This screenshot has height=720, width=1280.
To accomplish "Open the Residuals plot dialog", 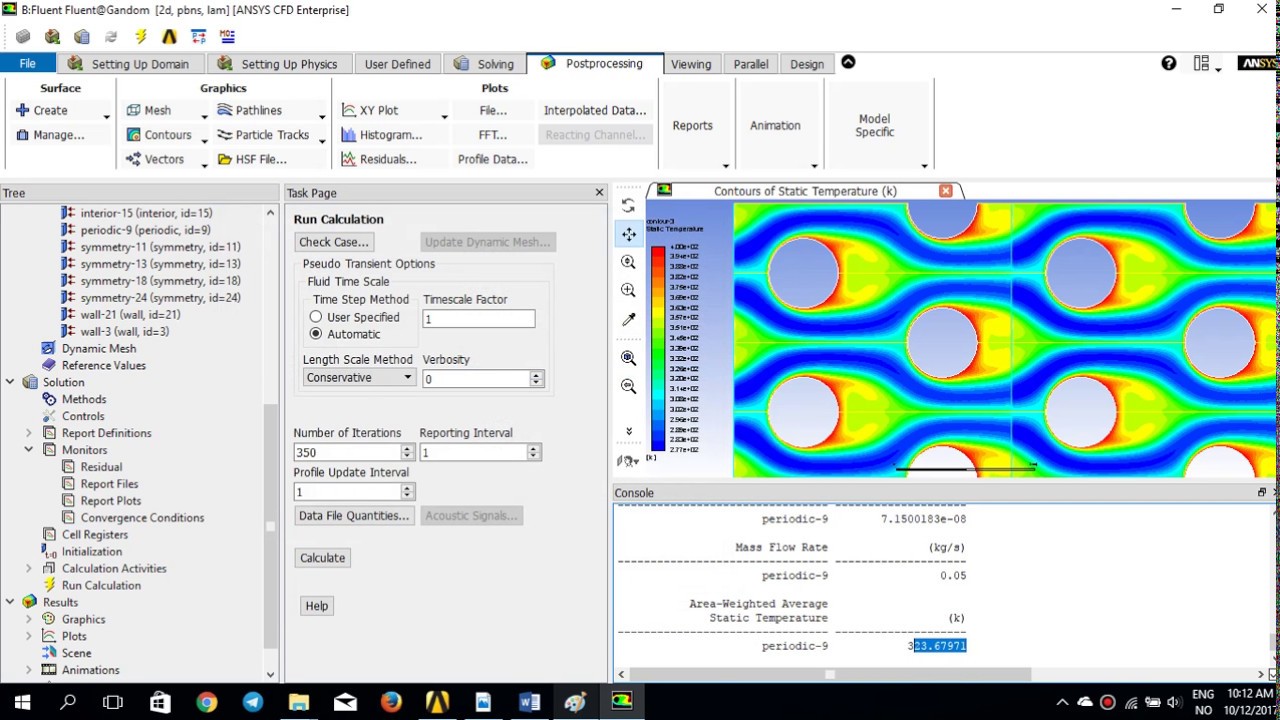I will coord(379,159).
